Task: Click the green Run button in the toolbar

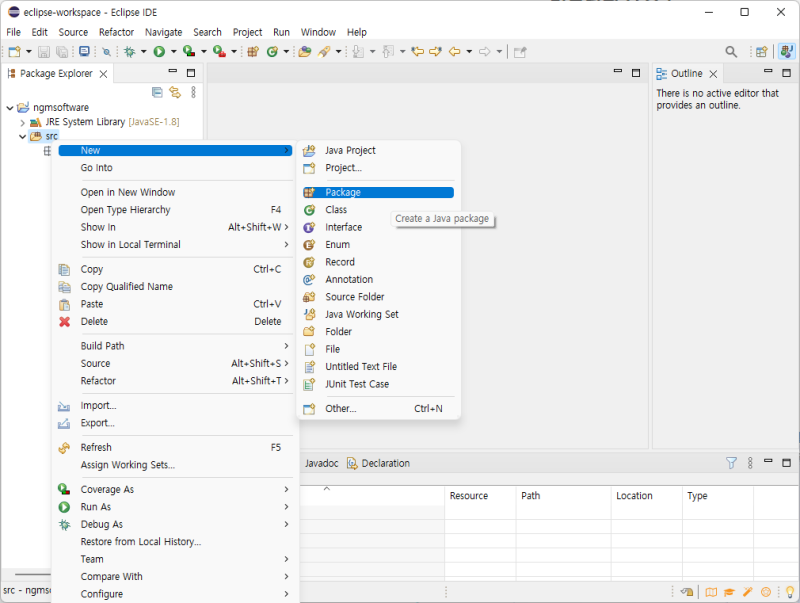Action: [159, 52]
